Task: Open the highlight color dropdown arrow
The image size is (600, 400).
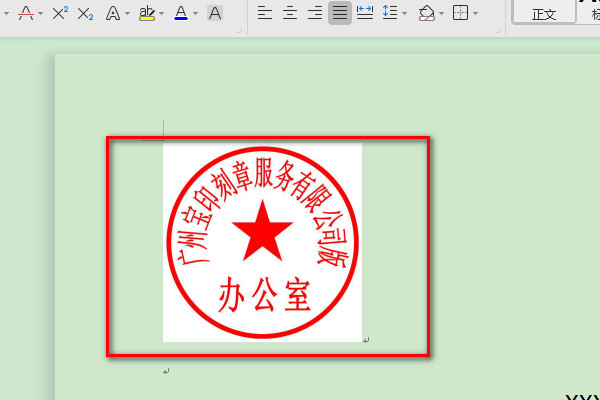Action: pyautogui.click(x=161, y=14)
